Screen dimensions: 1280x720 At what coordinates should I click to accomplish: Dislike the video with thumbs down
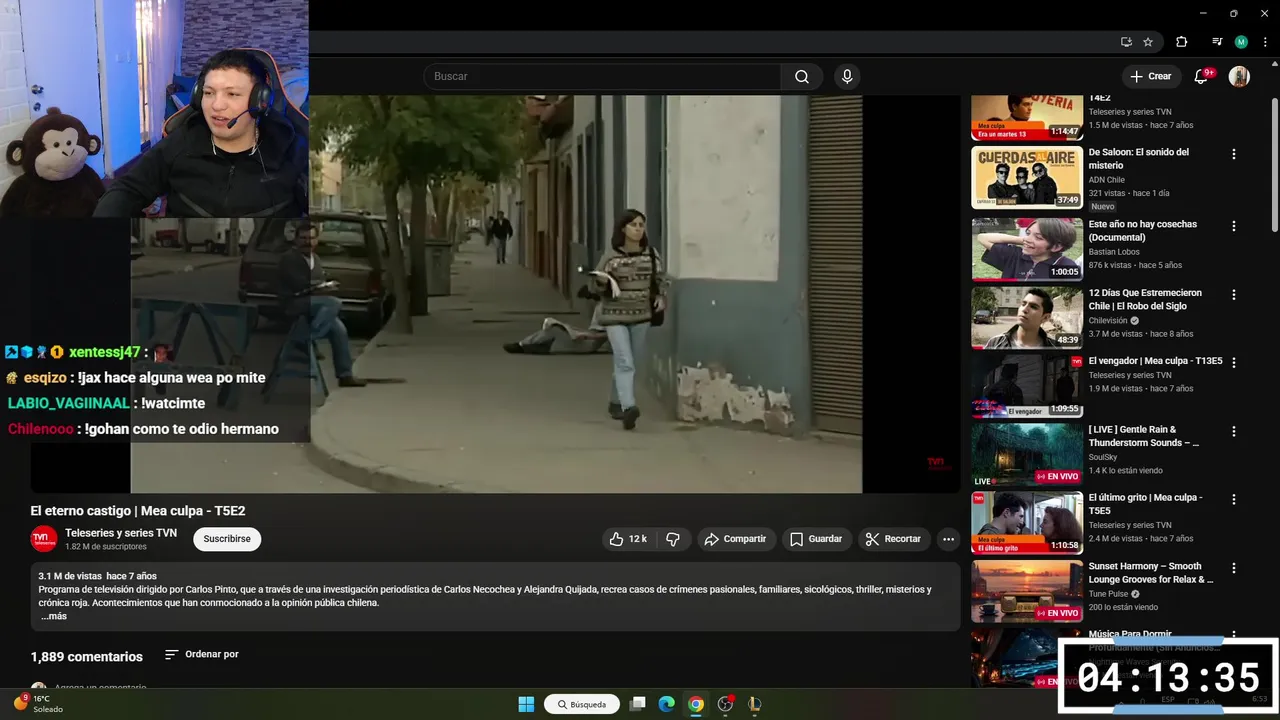(x=673, y=539)
